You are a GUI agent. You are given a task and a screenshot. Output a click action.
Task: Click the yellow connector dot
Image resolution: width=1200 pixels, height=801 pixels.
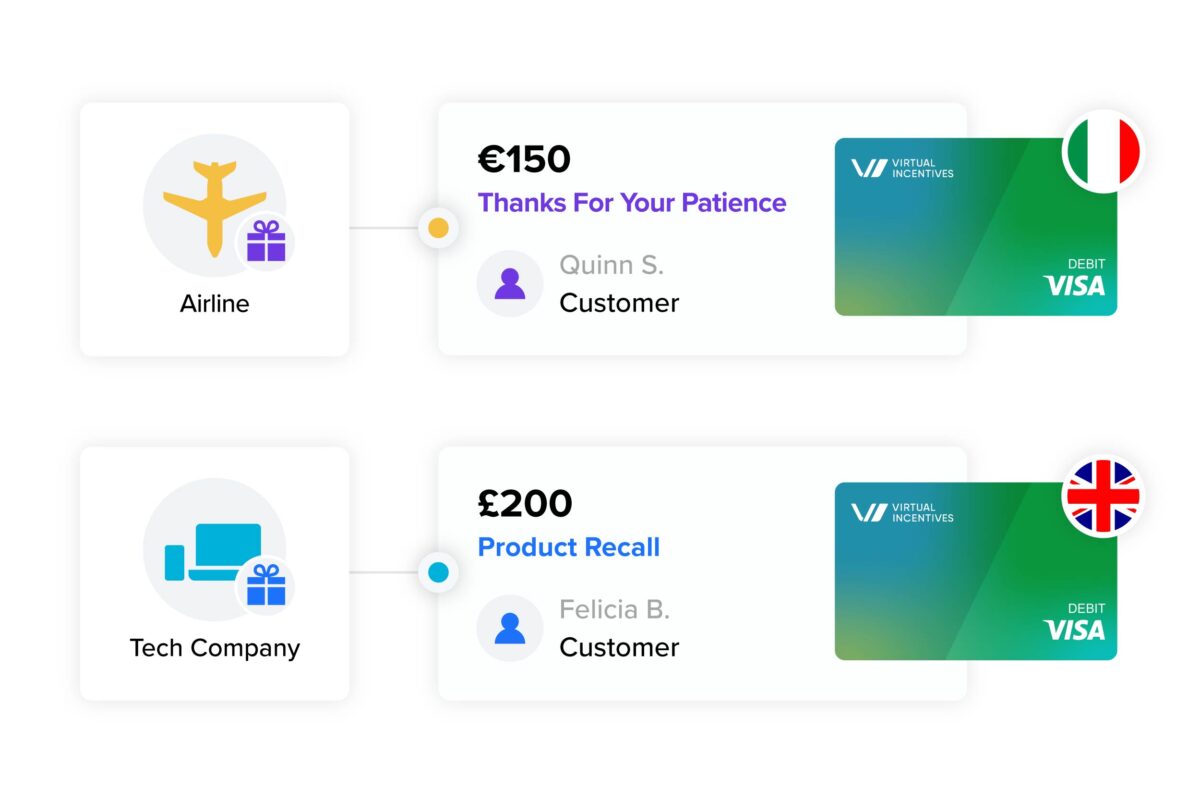pyautogui.click(x=438, y=228)
